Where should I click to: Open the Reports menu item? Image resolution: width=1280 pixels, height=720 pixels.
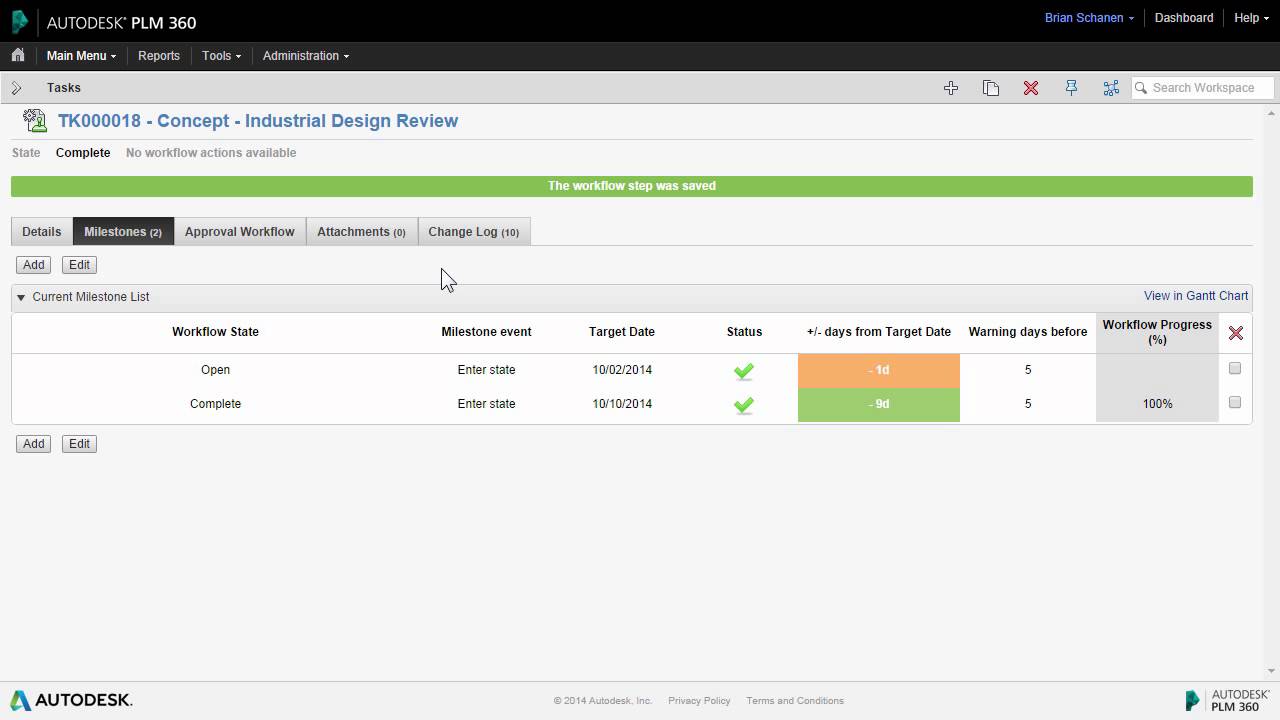[x=159, y=56]
